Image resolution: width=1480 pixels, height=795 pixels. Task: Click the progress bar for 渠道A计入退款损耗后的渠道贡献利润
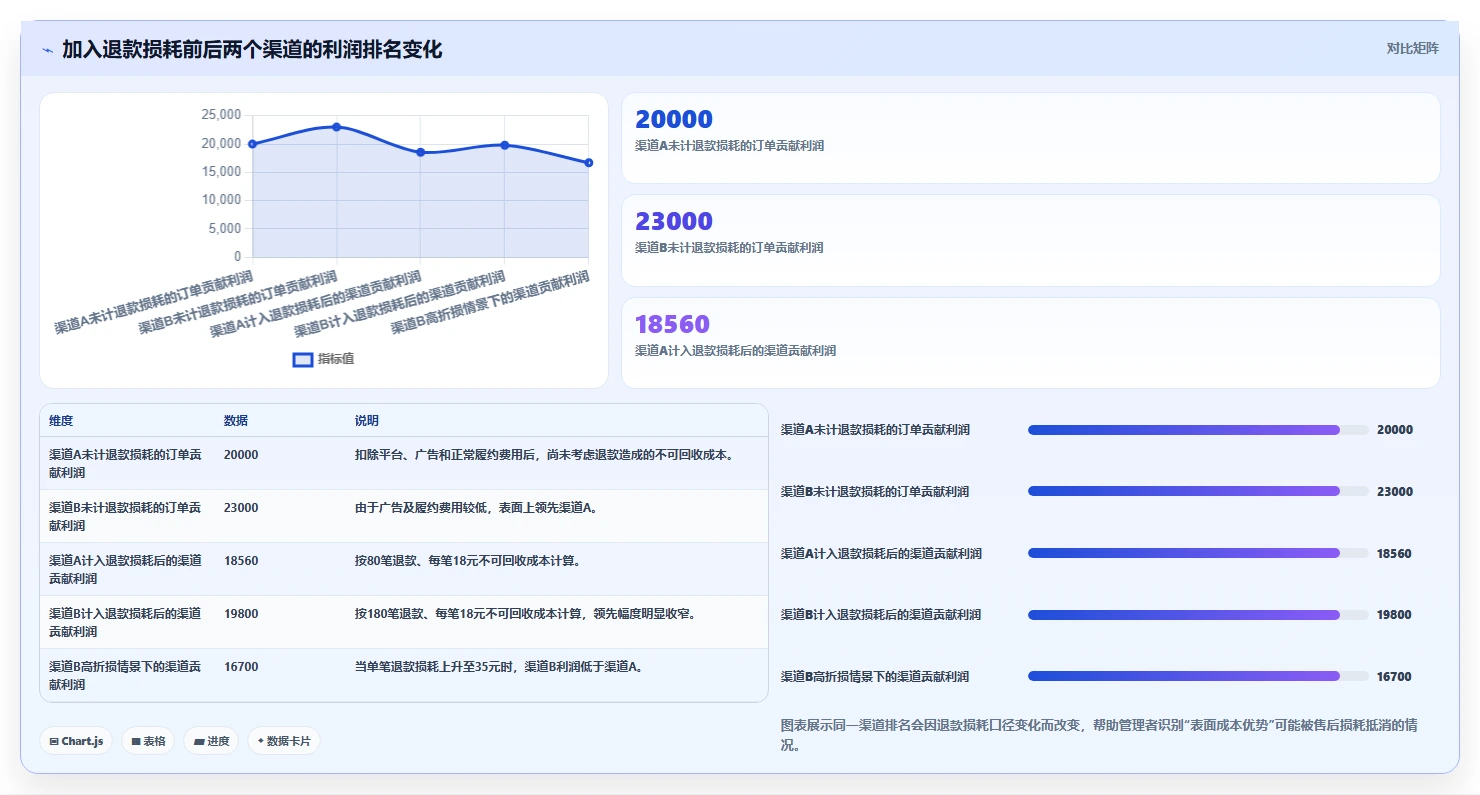coord(1198,553)
